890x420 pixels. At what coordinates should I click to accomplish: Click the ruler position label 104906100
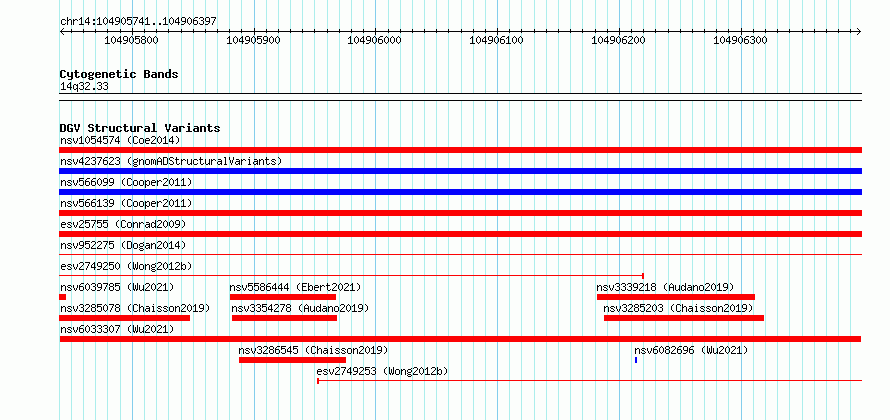(x=497, y=40)
